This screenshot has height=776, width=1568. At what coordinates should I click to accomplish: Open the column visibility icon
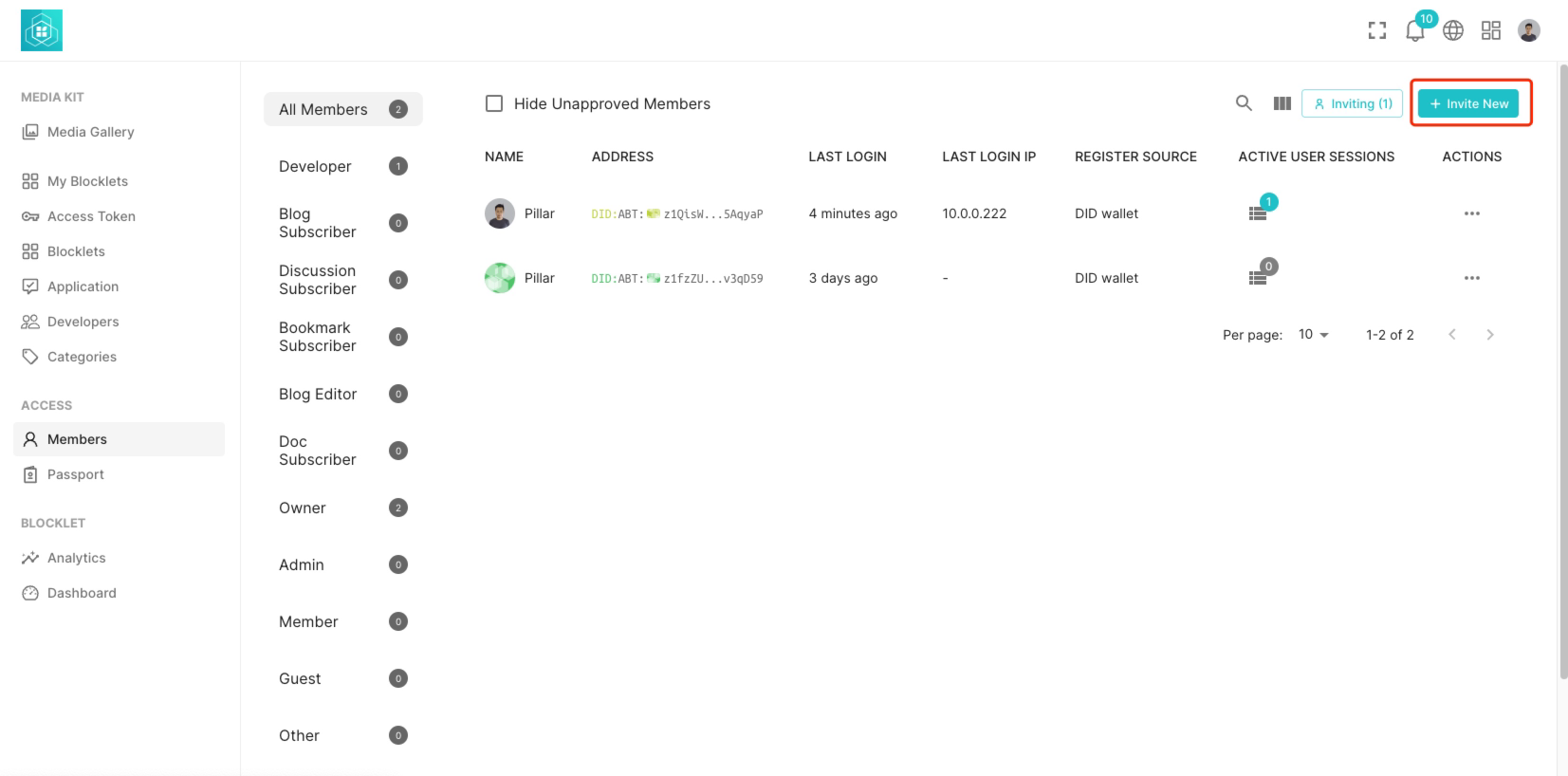[x=1282, y=103]
